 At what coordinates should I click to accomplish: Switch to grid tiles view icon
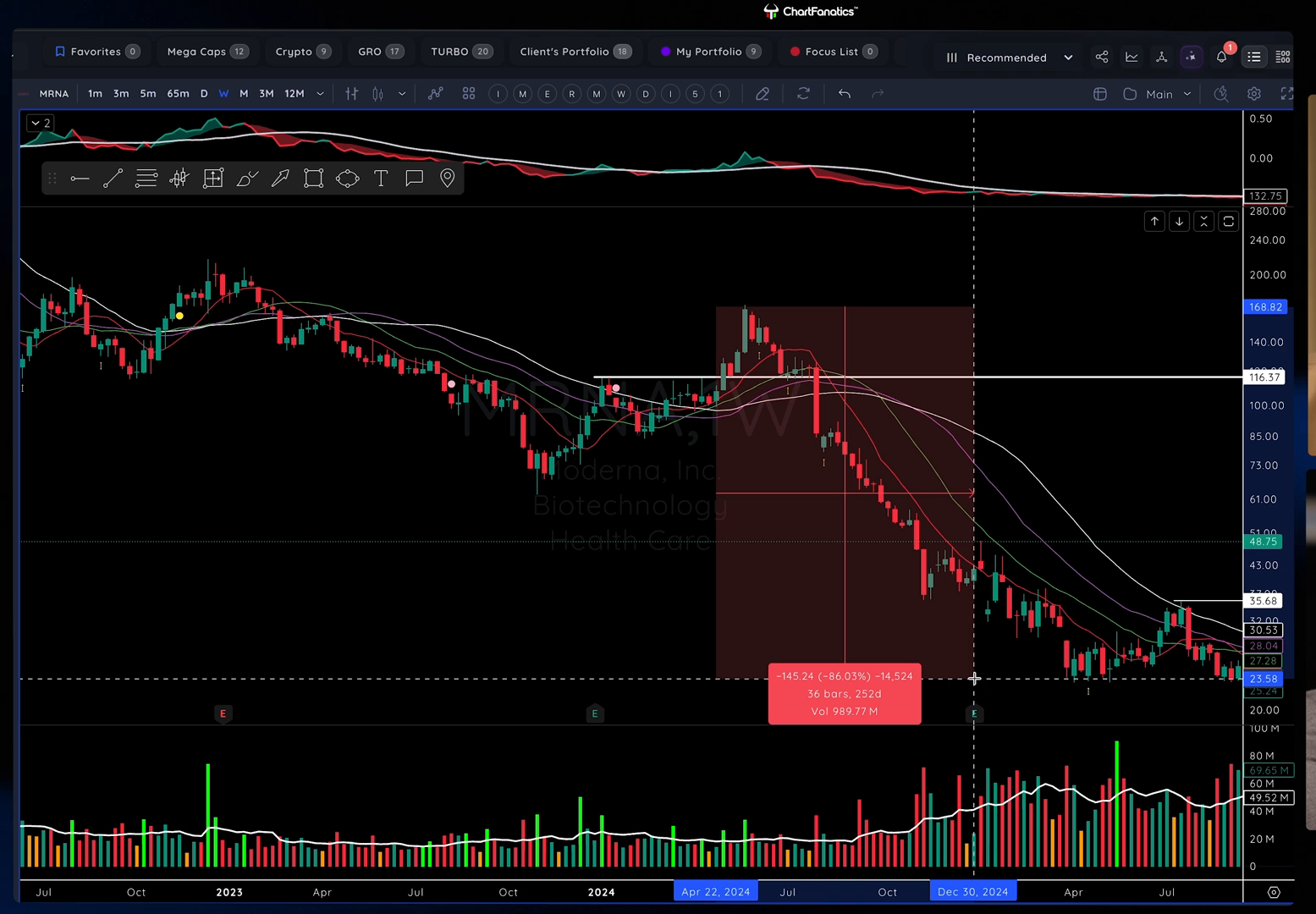pyautogui.click(x=1283, y=57)
